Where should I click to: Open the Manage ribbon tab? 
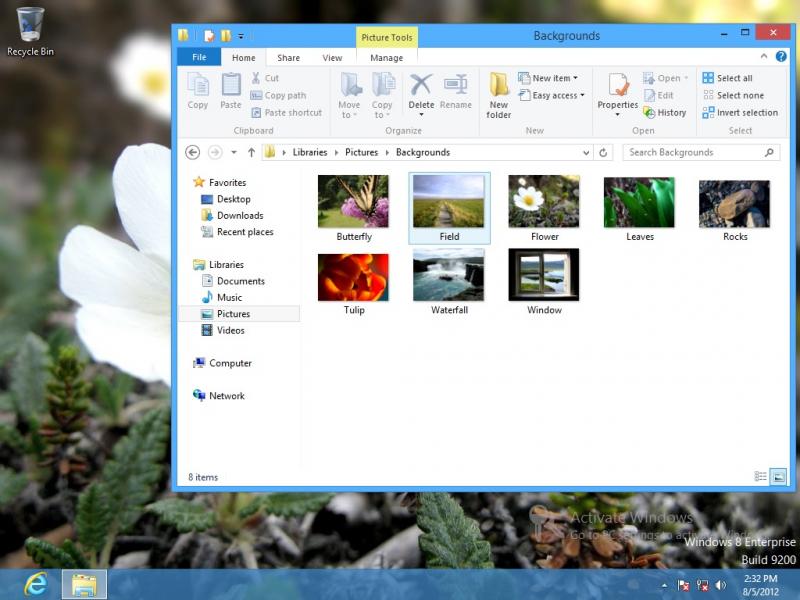pos(386,58)
